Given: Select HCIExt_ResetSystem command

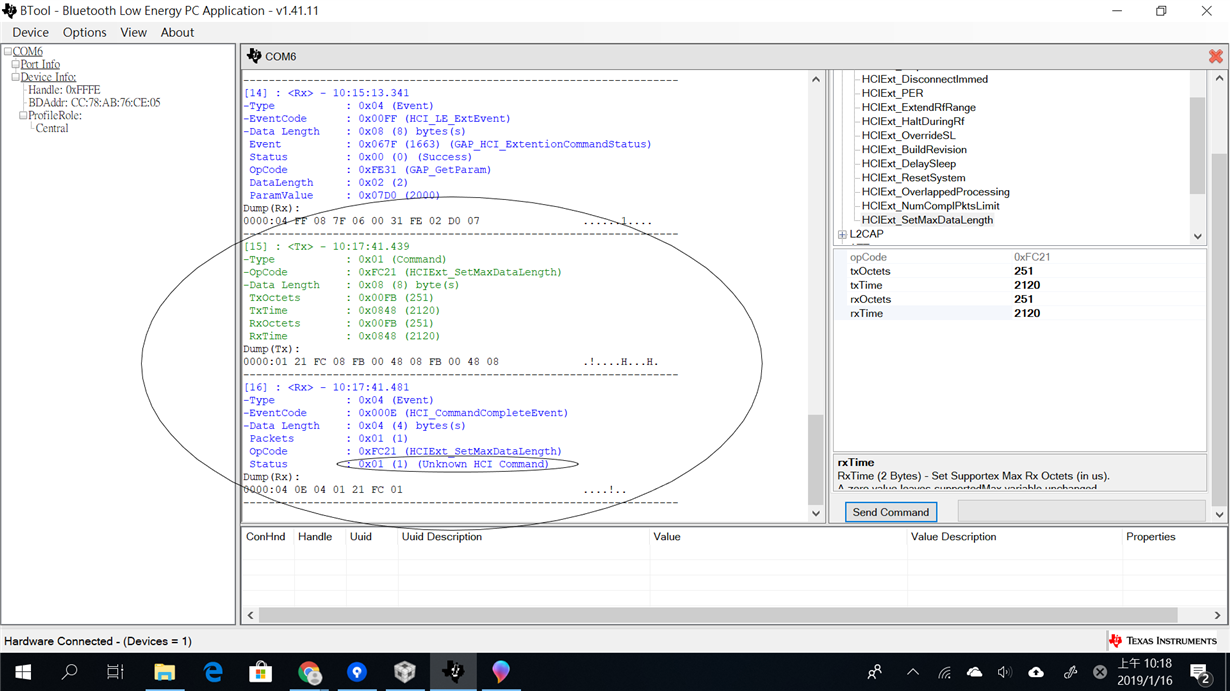Looking at the screenshot, I should [913, 177].
